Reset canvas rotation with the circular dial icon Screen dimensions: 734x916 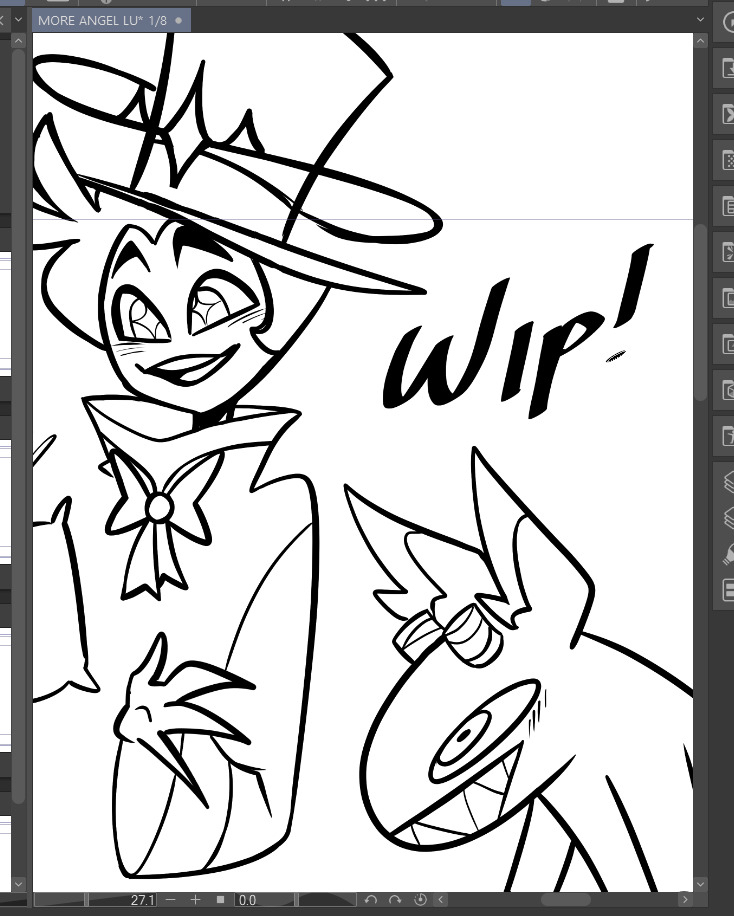(x=421, y=900)
